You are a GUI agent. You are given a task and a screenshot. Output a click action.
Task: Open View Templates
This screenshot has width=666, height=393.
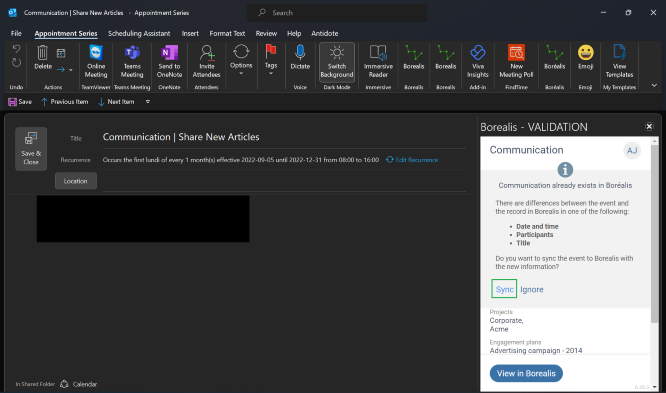click(x=619, y=62)
